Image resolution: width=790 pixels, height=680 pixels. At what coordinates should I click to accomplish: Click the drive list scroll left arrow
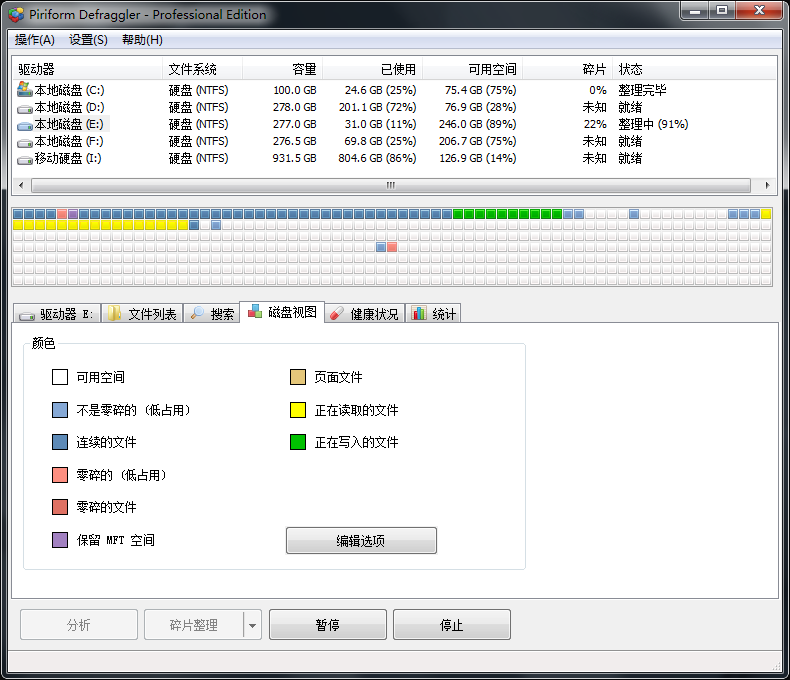tap(21, 185)
